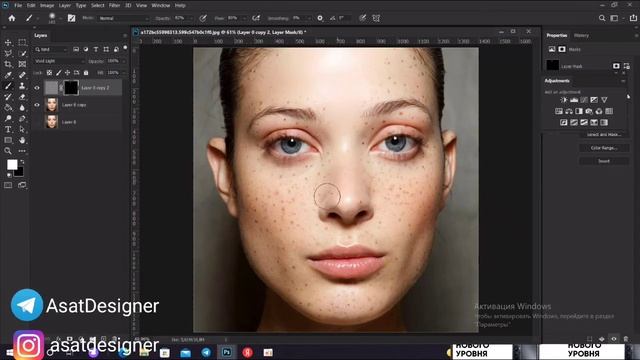640x360 pixels.
Task: Select the Eraser tool
Action: (x=22, y=97)
